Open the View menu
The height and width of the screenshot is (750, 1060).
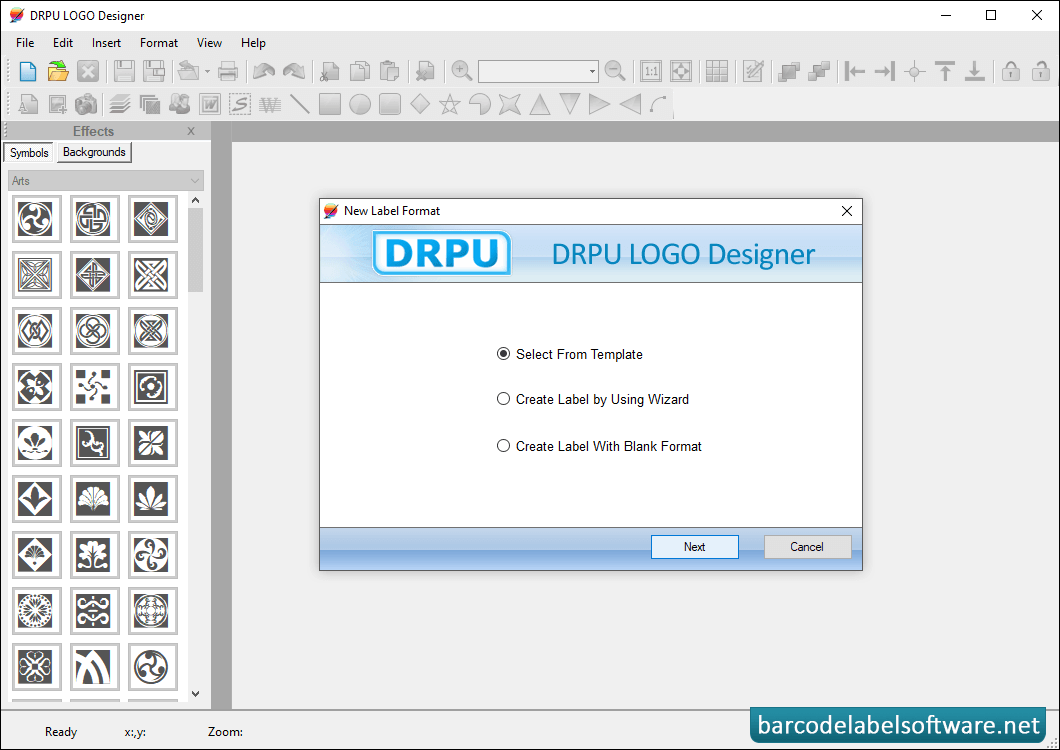click(x=209, y=43)
